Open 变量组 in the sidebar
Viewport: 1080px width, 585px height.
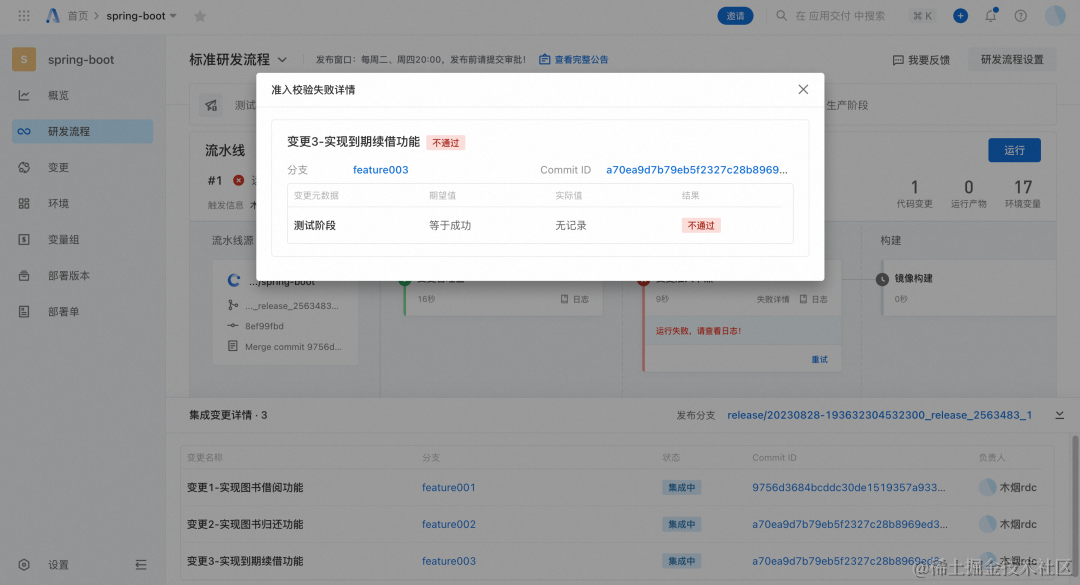point(83,239)
